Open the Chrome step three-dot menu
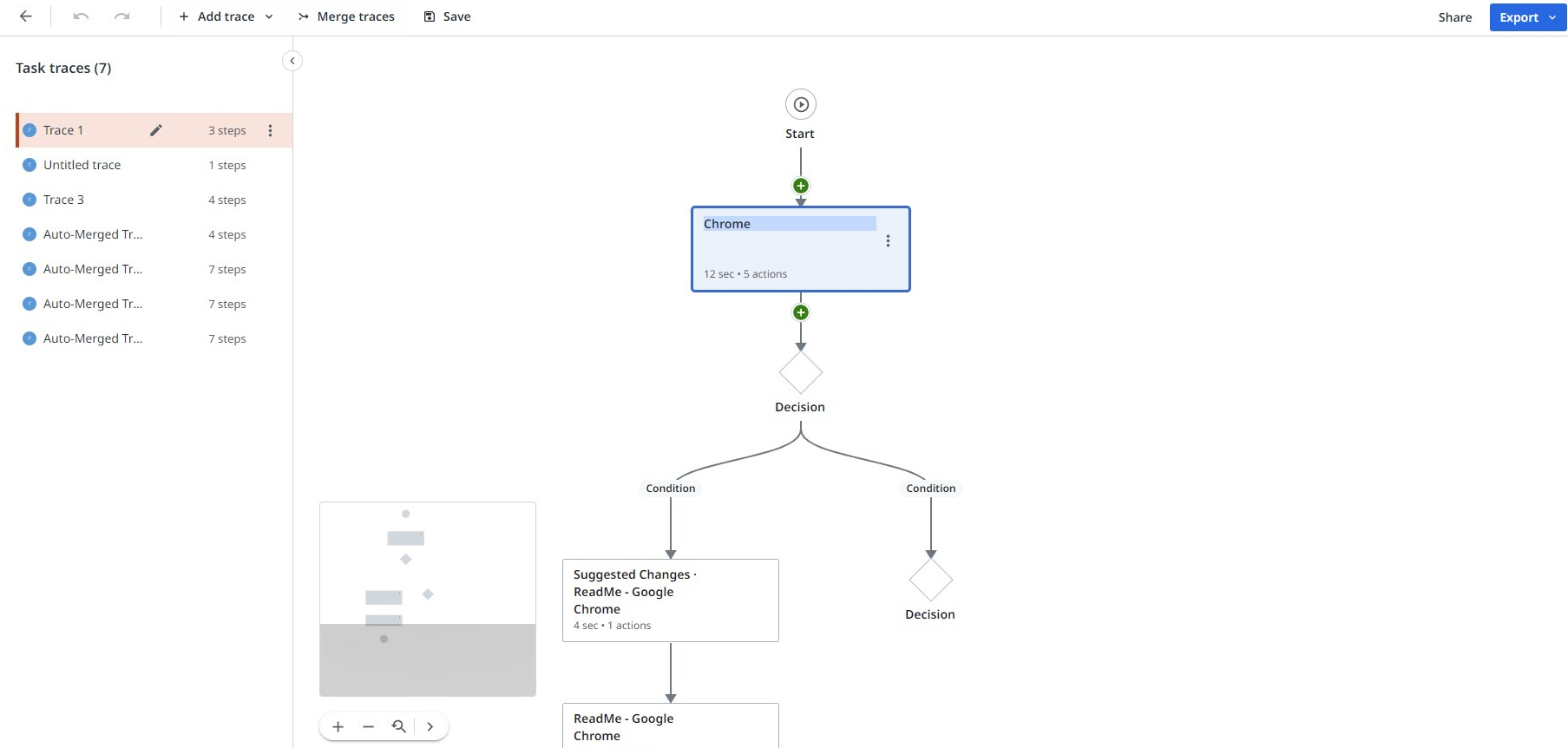The width and height of the screenshot is (1568, 748). pyautogui.click(x=888, y=241)
